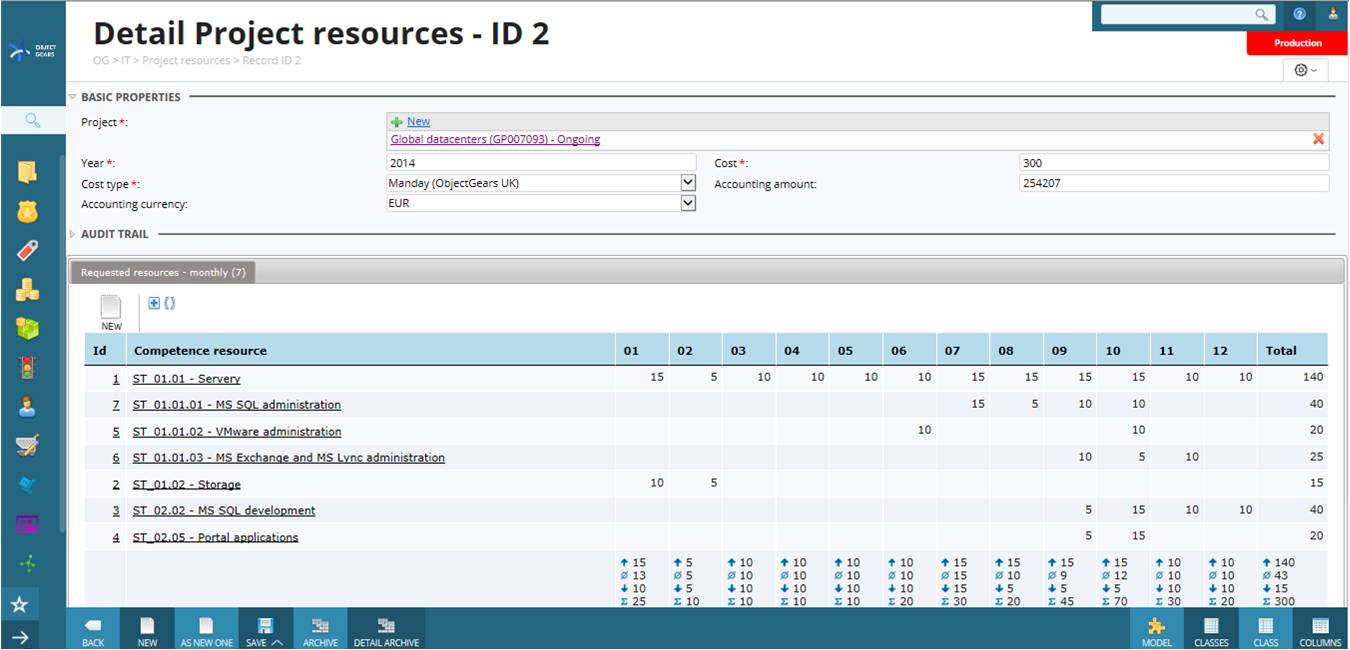Open MS SQL administration resource link
Screen dimensions: 1350x650
pyautogui.click(x=237, y=405)
